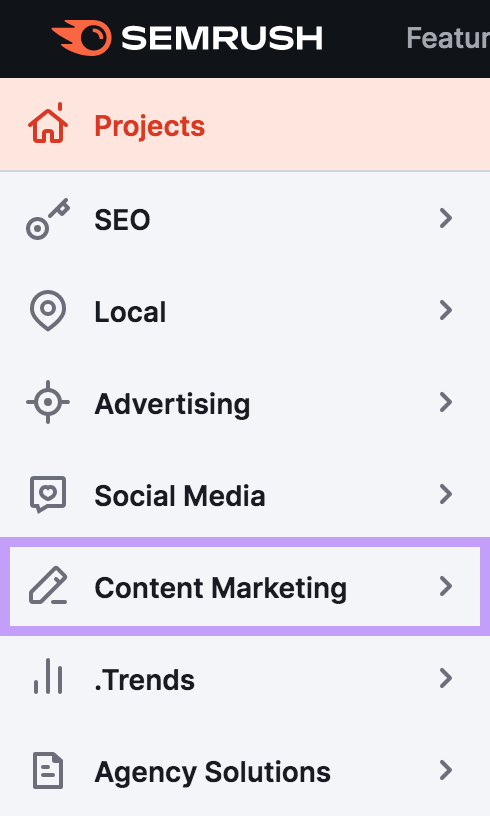Click the Advertising crosshair icon
The image size is (490, 816).
point(48,402)
